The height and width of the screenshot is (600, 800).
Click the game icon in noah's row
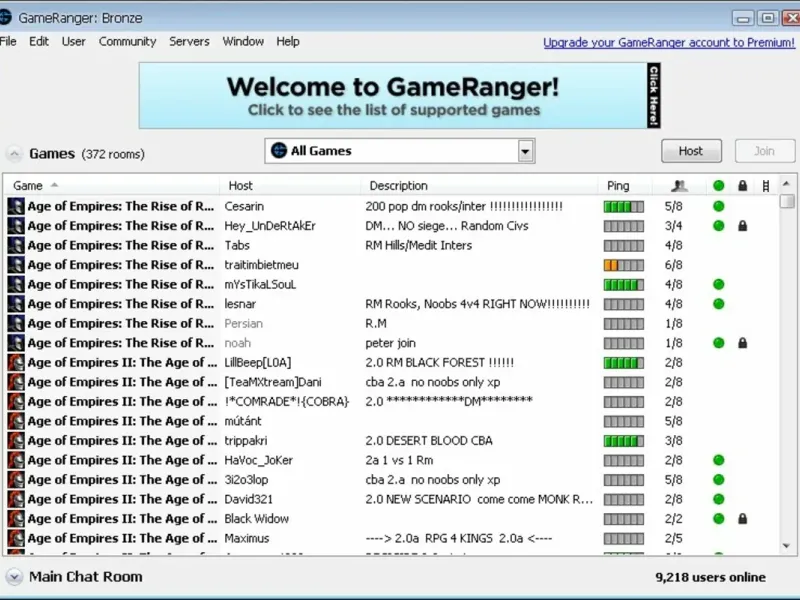(16, 343)
